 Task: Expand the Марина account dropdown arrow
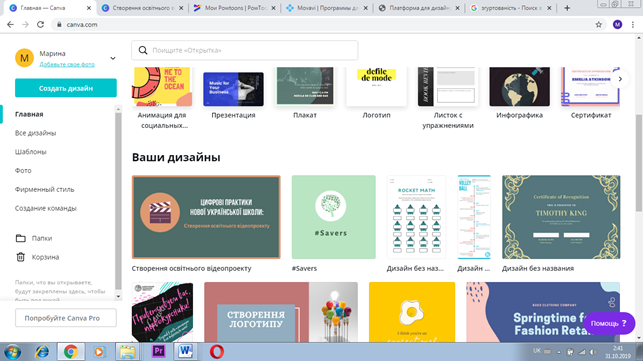point(113,58)
